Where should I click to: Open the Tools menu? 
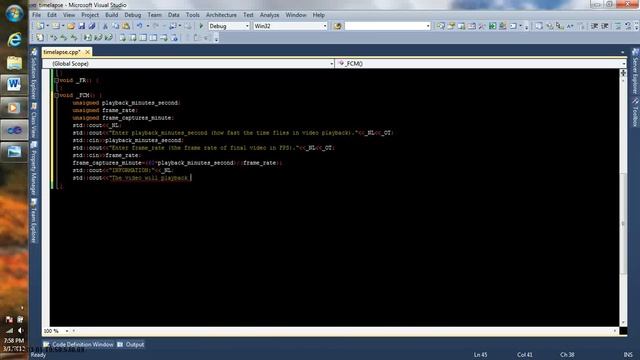click(193, 15)
